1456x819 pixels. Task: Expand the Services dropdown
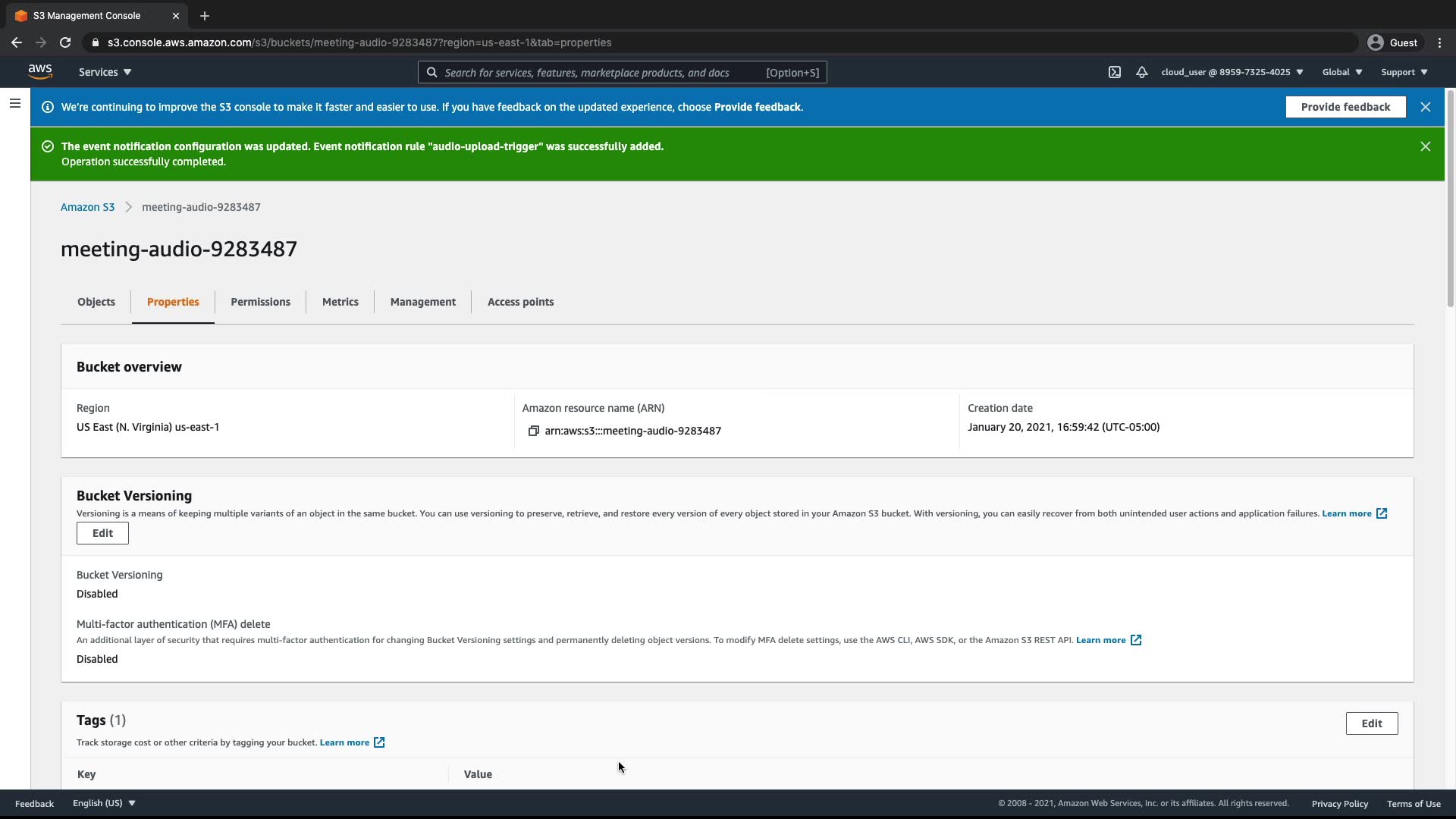[x=105, y=72]
